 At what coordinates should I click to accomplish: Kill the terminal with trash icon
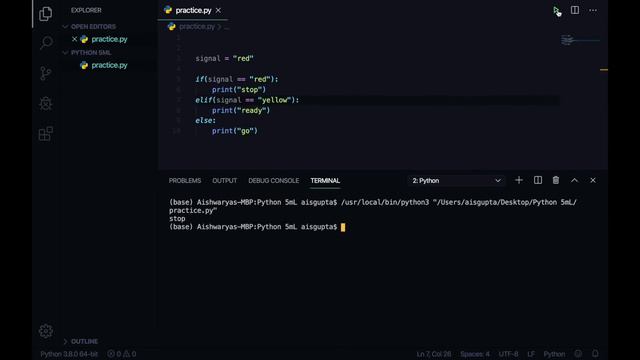[x=556, y=180]
